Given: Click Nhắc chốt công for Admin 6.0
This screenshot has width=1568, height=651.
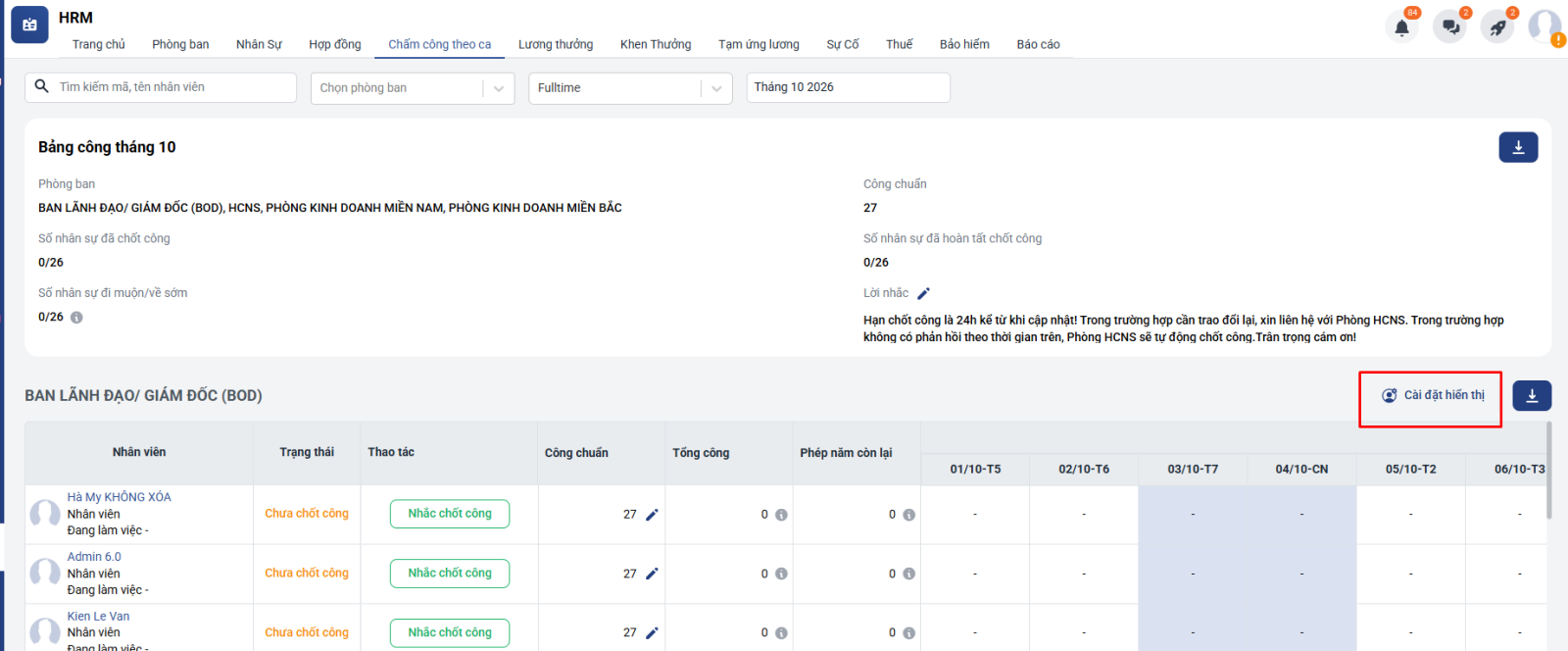Looking at the screenshot, I should (x=450, y=574).
